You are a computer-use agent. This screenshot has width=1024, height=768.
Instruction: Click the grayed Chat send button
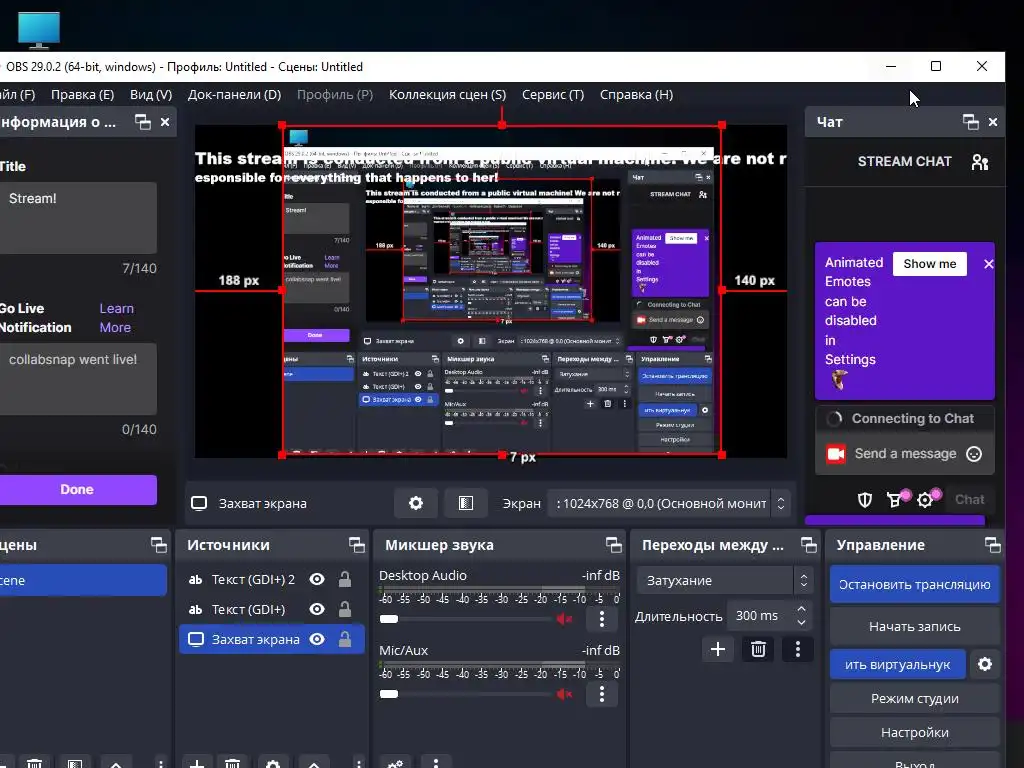point(969,500)
